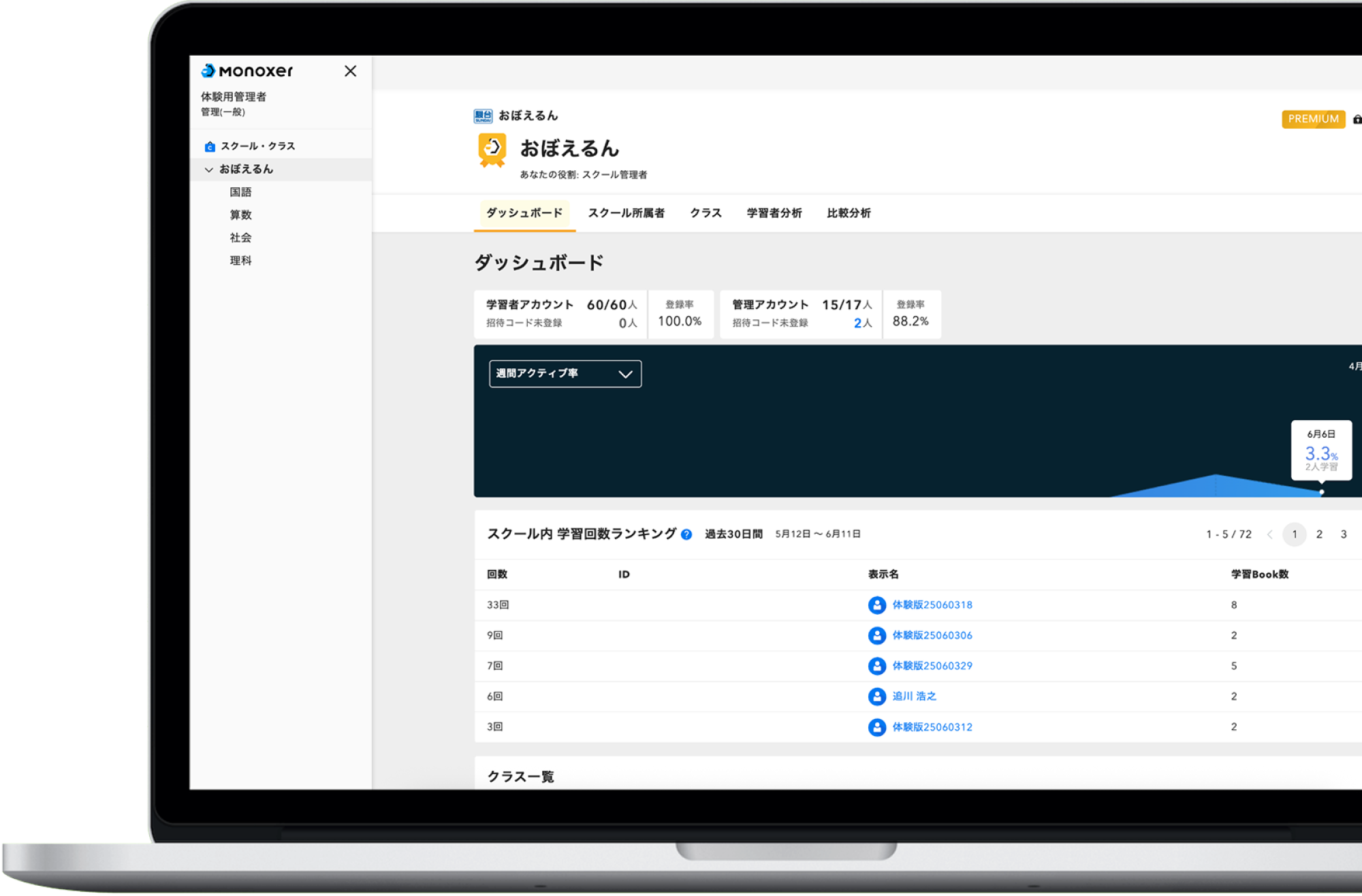Go to ranking page 2

[1319, 534]
